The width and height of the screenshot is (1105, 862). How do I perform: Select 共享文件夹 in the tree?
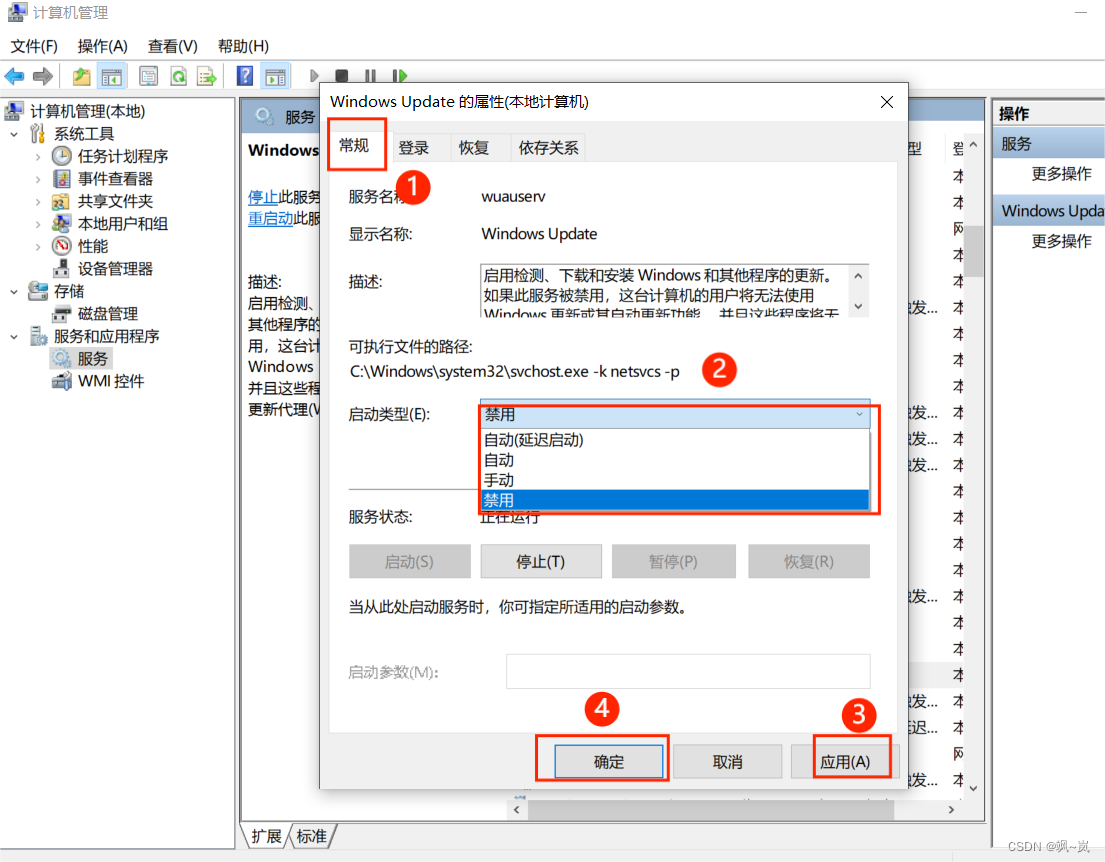click(x=115, y=202)
